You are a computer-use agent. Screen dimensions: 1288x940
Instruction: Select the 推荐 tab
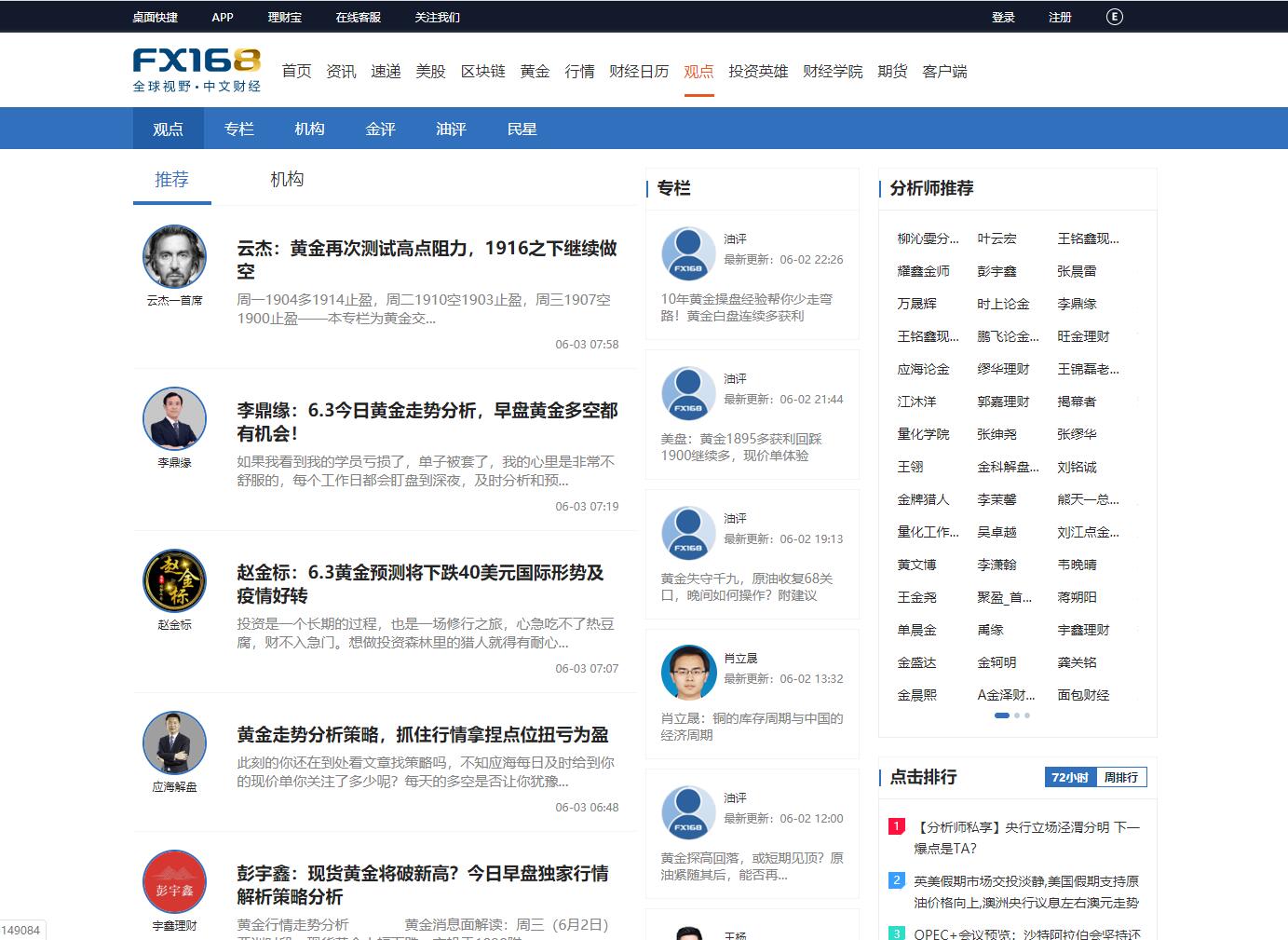(x=171, y=179)
